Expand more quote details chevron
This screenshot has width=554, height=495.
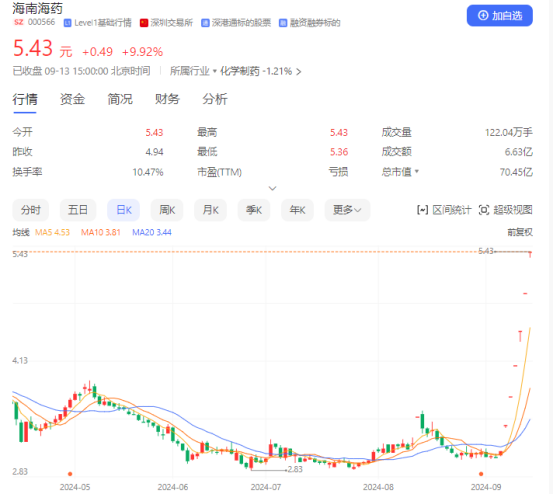coord(272,188)
